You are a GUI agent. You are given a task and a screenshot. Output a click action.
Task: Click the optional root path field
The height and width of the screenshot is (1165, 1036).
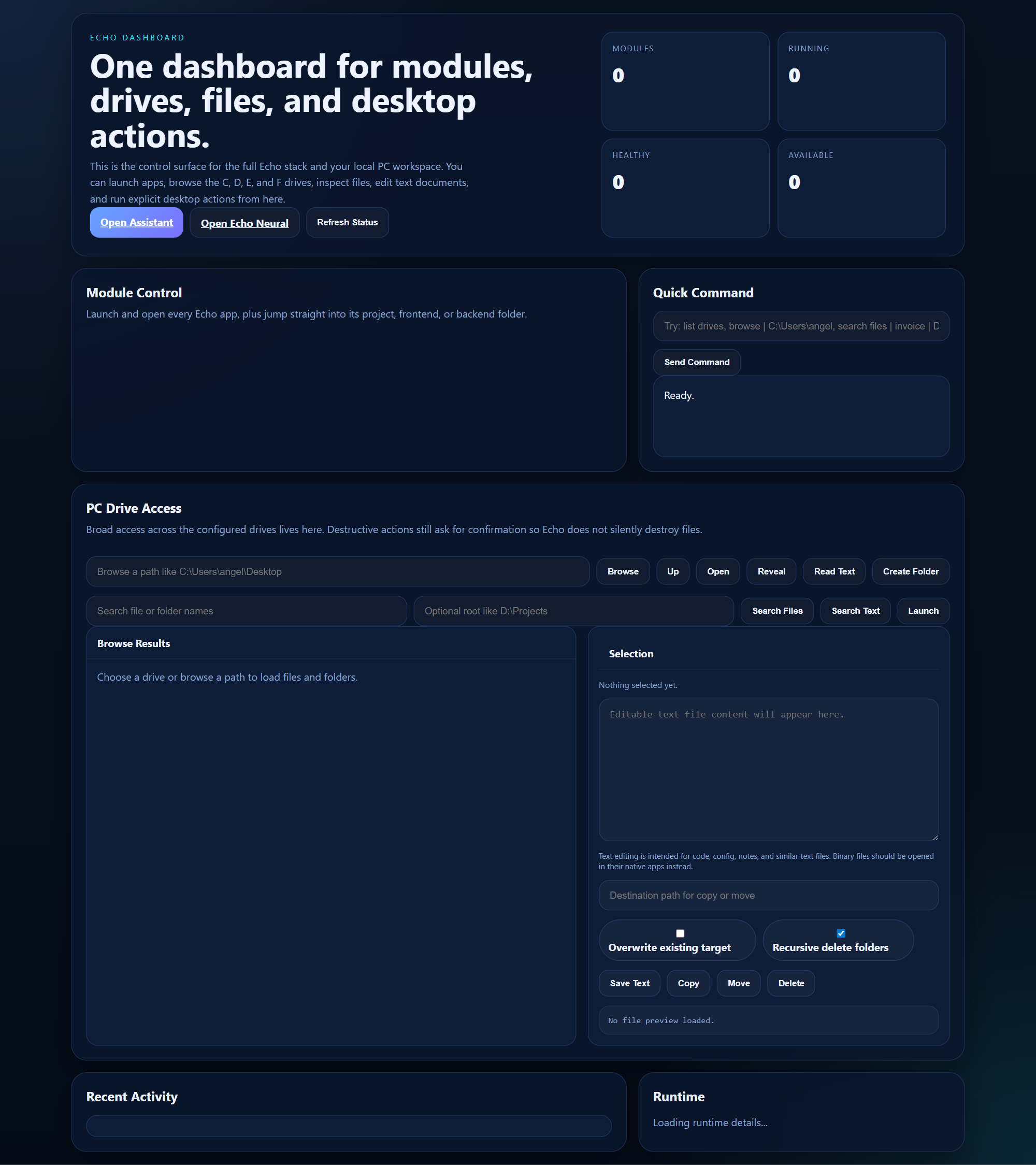[x=573, y=610]
